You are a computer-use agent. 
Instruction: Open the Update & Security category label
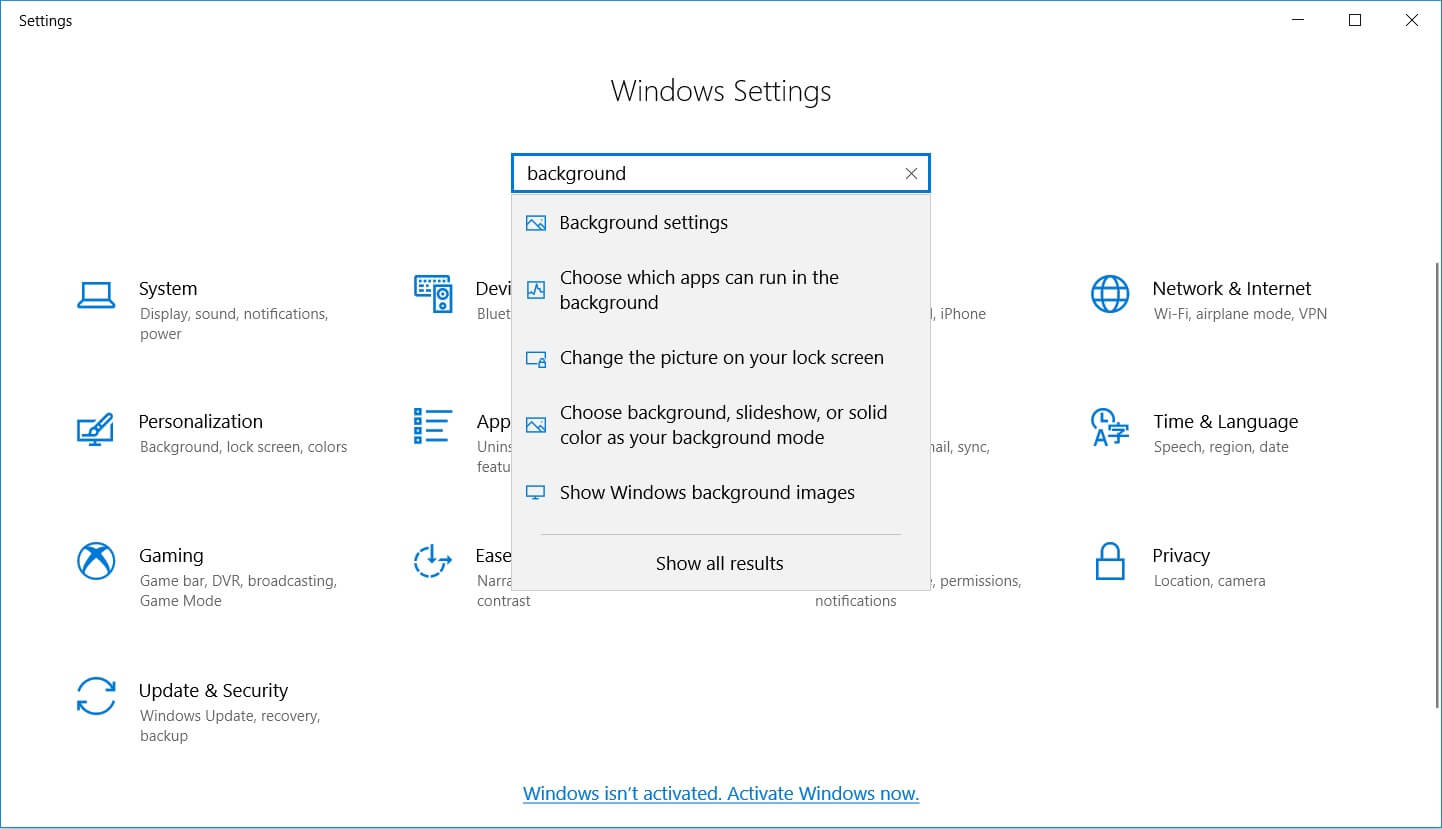[214, 691]
